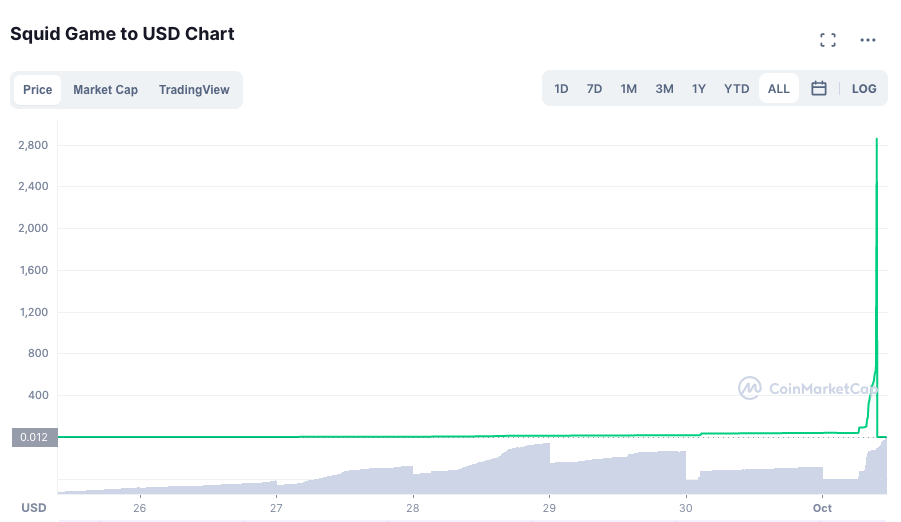The width and height of the screenshot is (901, 522).
Task: Open fullscreen chart view icon
Action: point(827,40)
